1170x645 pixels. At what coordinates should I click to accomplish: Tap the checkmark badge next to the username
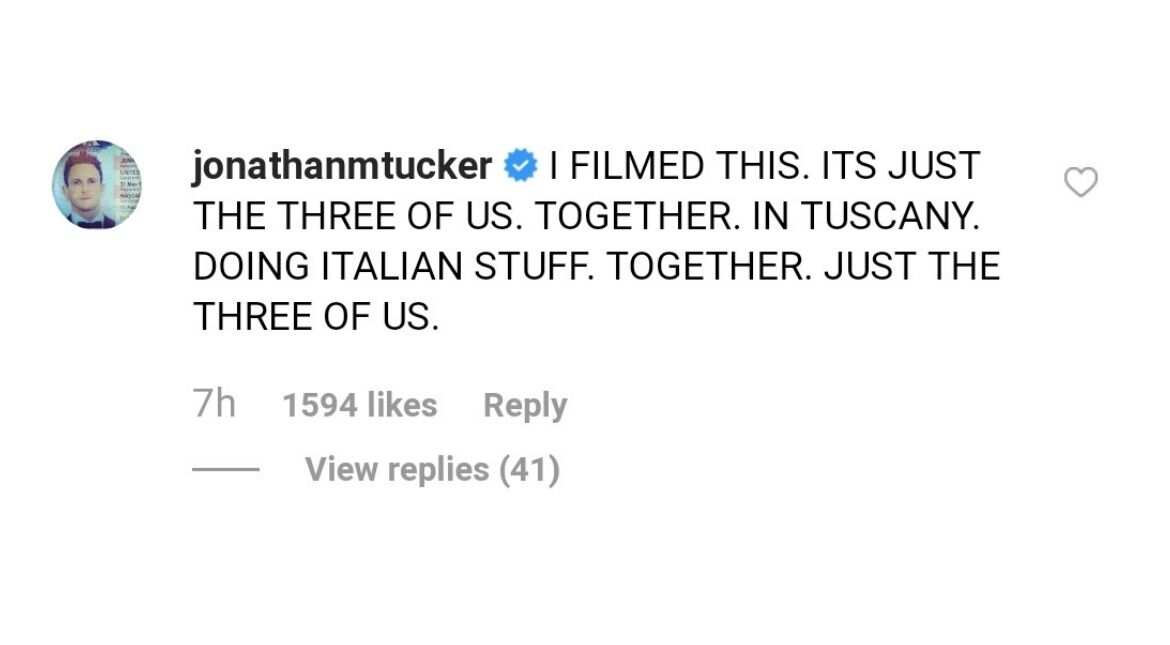(521, 166)
